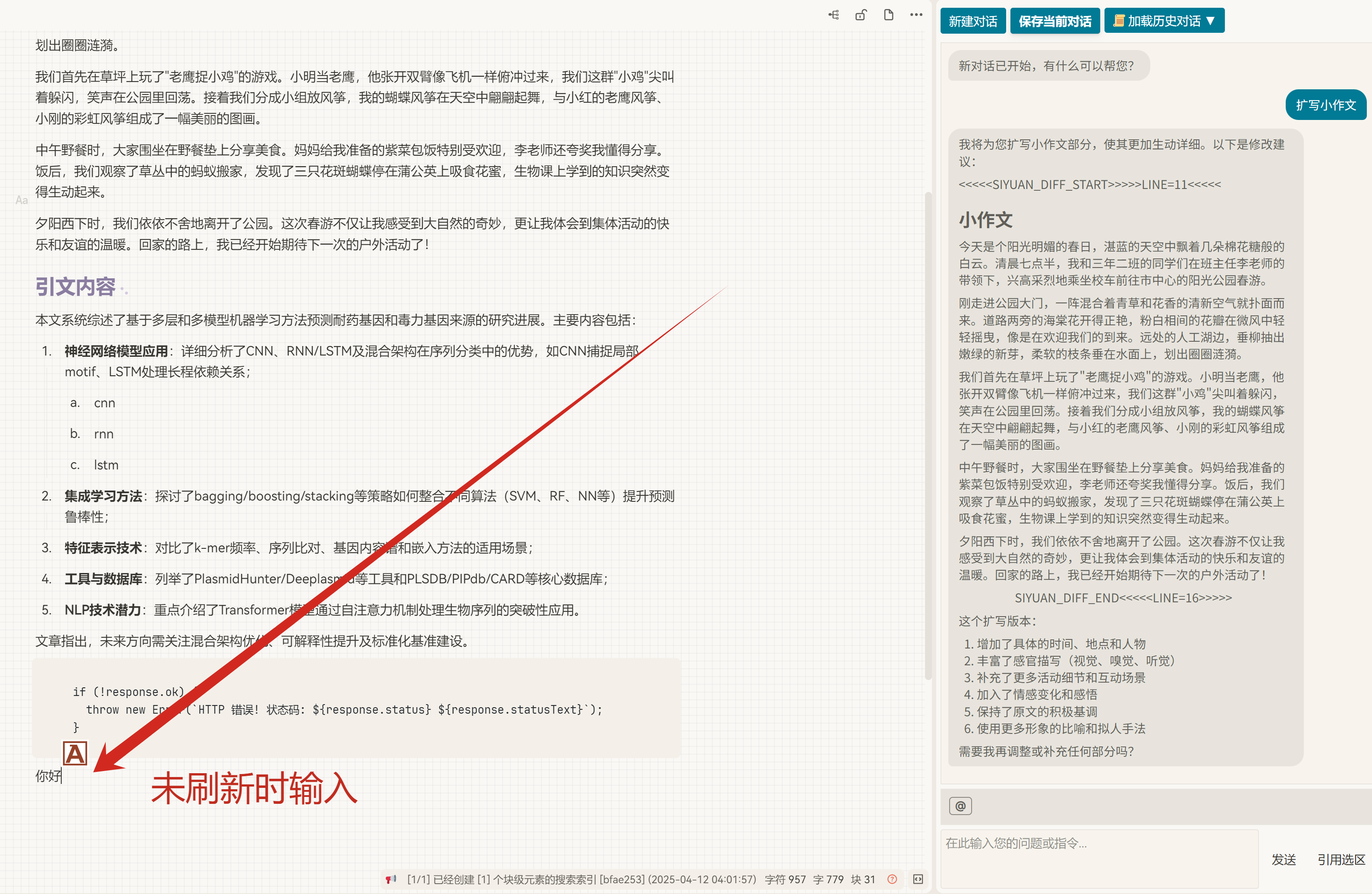
Task: Toggle the document edit lock icon
Action: 861,15
